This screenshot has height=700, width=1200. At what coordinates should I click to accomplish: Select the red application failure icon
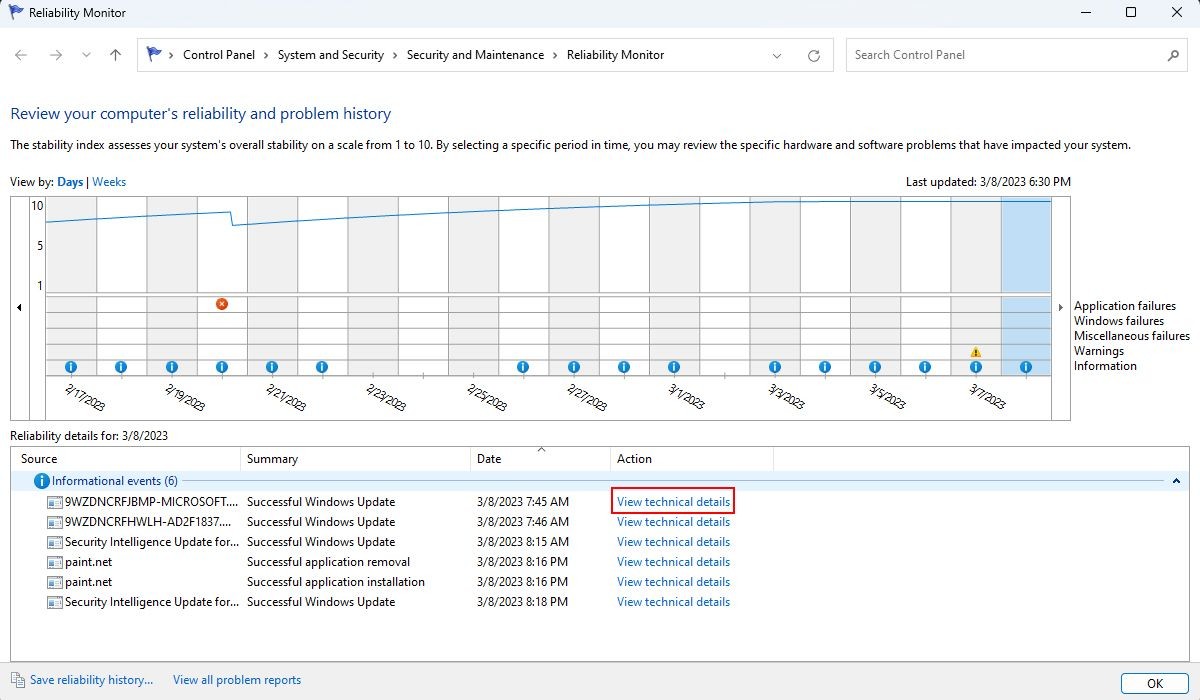point(222,304)
